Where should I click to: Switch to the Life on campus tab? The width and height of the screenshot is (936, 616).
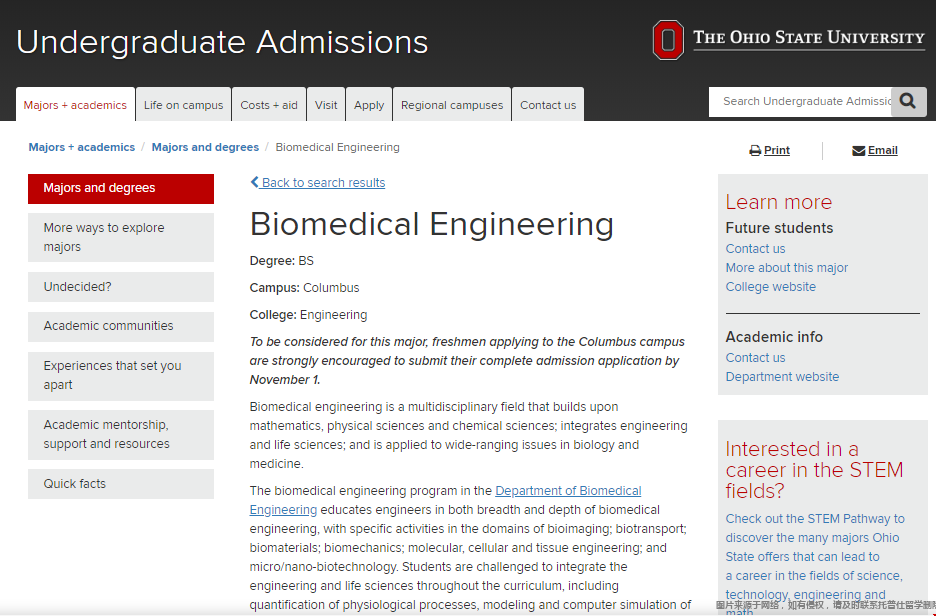coord(183,104)
